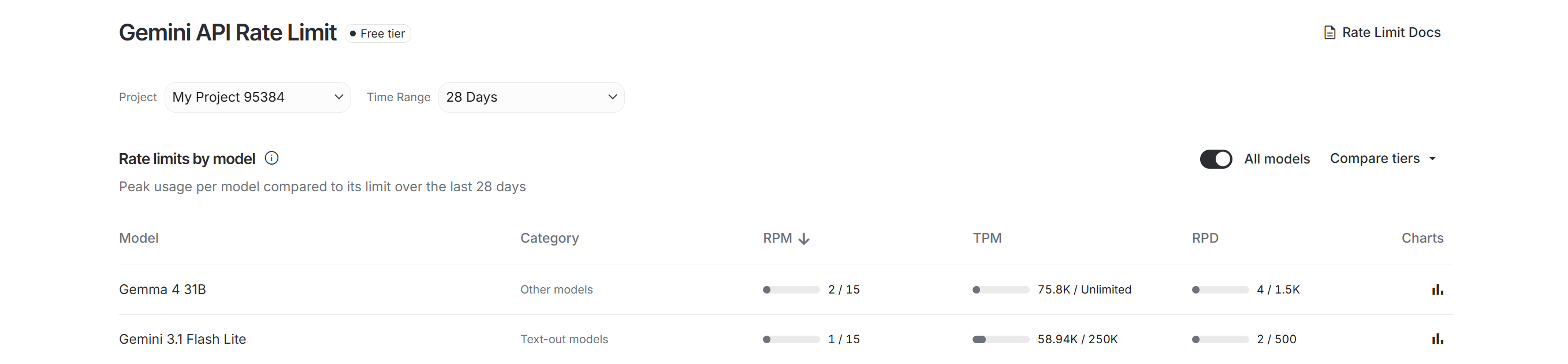Open chart for Gemma 4 31B
This screenshot has height=364, width=1568.
click(x=1437, y=289)
